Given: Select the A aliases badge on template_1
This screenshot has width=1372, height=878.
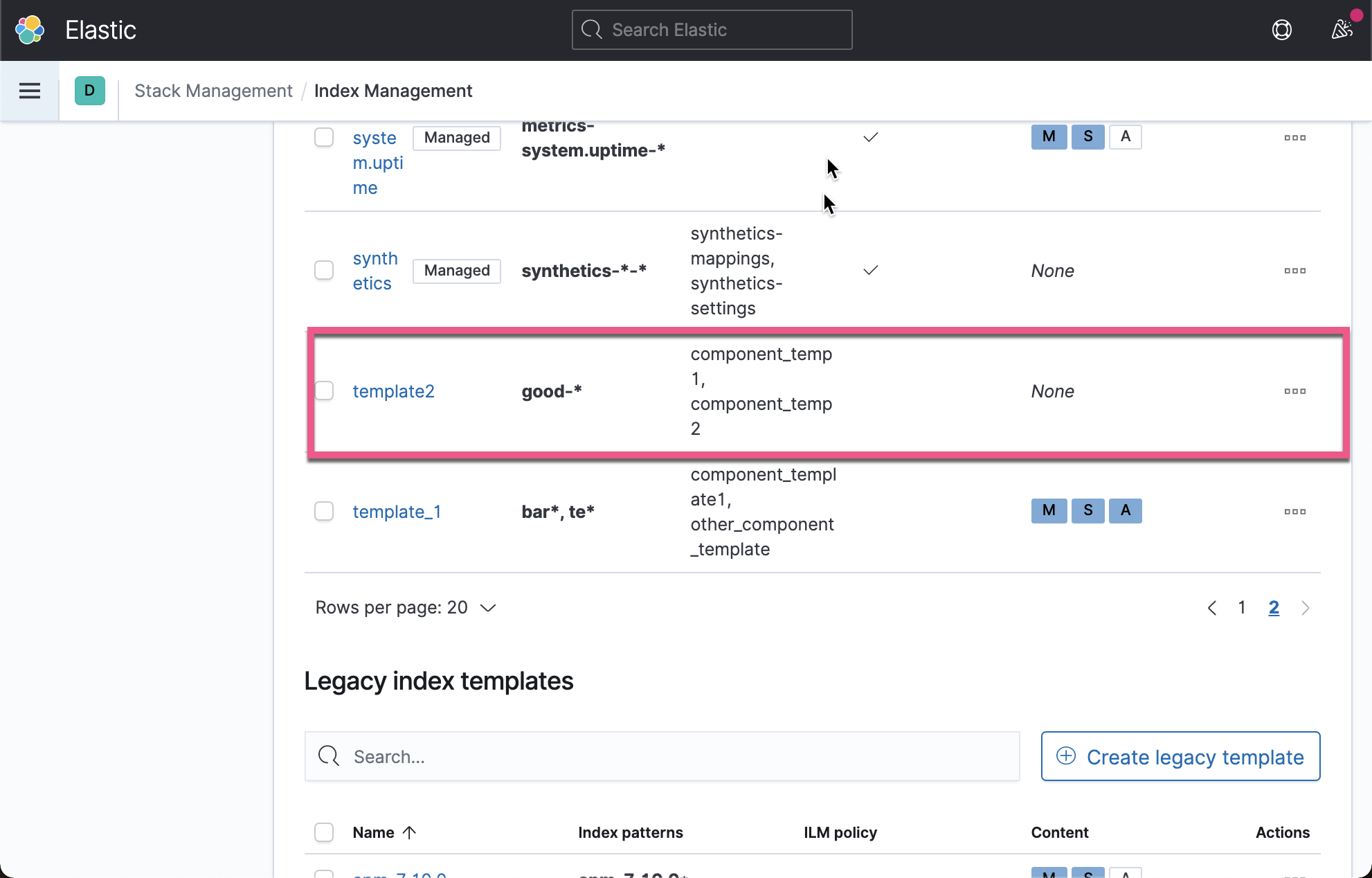Looking at the screenshot, I should point(1125,511).
